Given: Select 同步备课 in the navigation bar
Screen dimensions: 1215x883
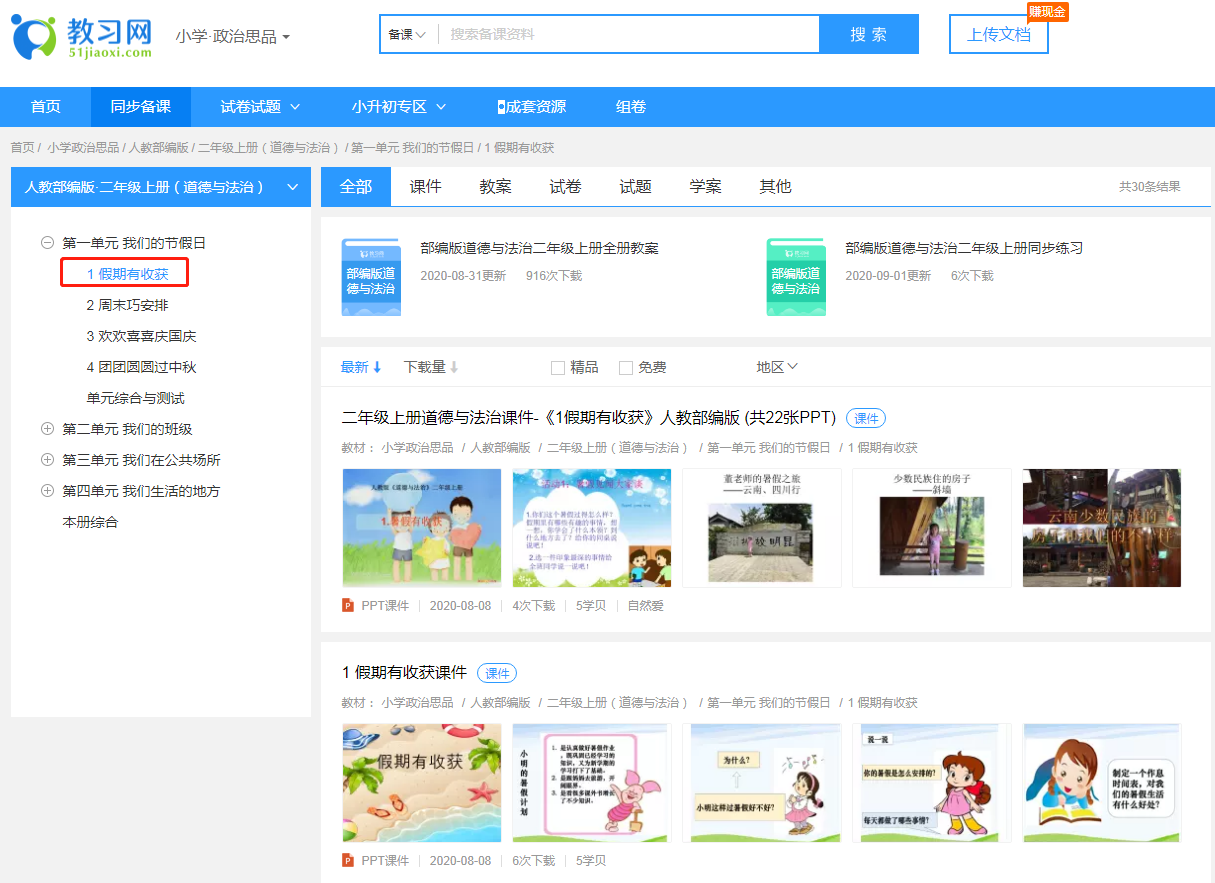Looking at the screenshot, I should pos(141,106).
